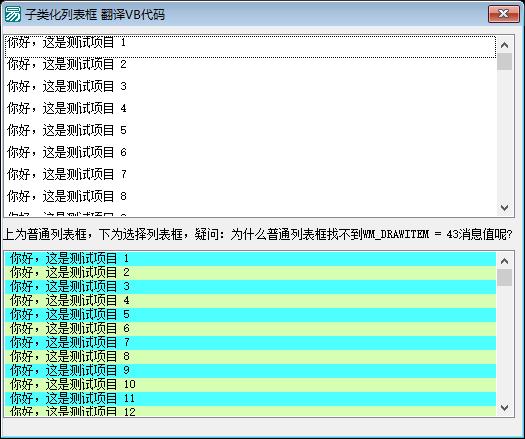Screen dimensions: 525x439
Task: Select item 1 in the top list
Action: pos(250,47)
